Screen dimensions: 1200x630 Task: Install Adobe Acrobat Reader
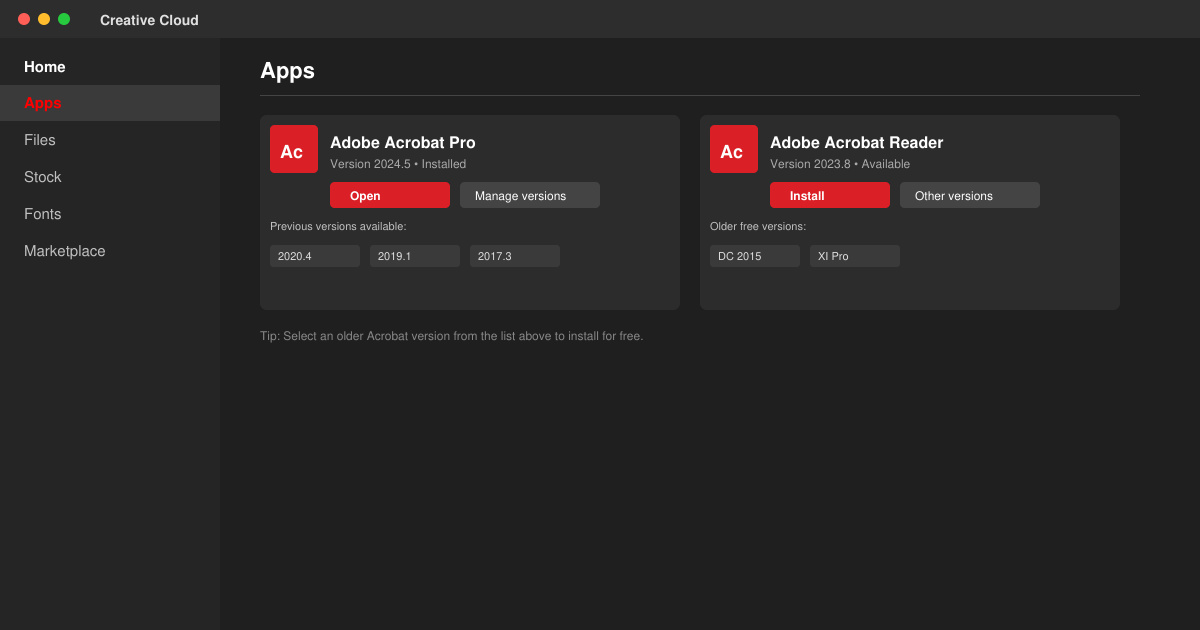[830, 195]
